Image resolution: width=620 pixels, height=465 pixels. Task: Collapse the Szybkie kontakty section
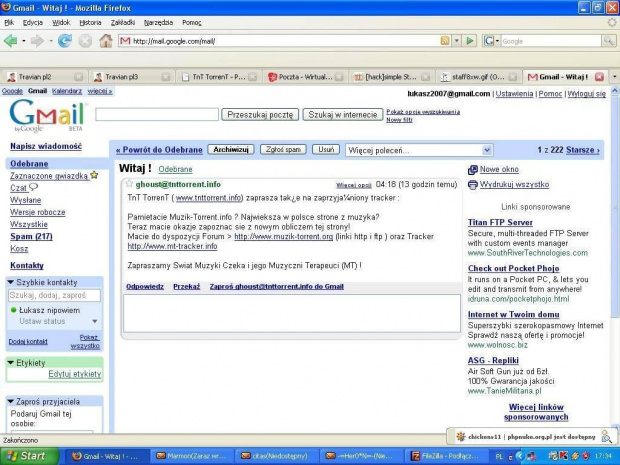click(11, 282)
